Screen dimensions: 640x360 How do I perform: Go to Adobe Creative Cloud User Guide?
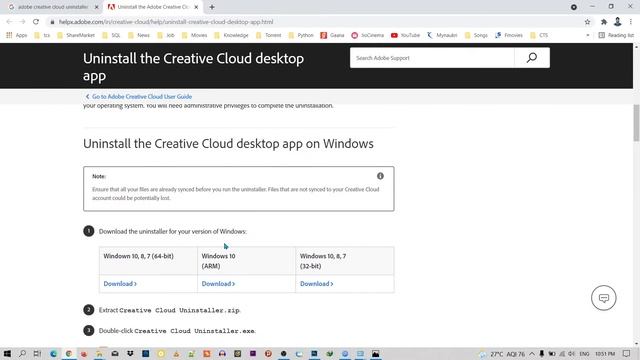tap(139, 97)
